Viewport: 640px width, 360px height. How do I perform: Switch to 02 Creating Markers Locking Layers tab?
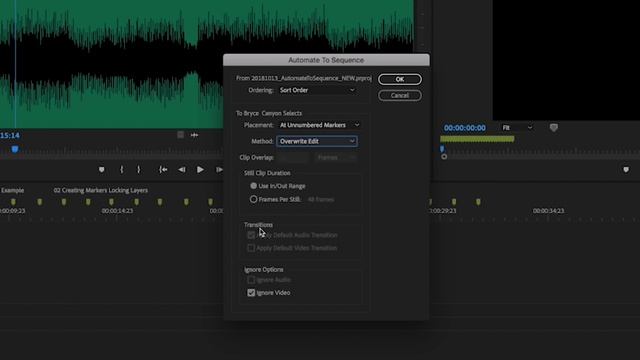coord(100,190)
